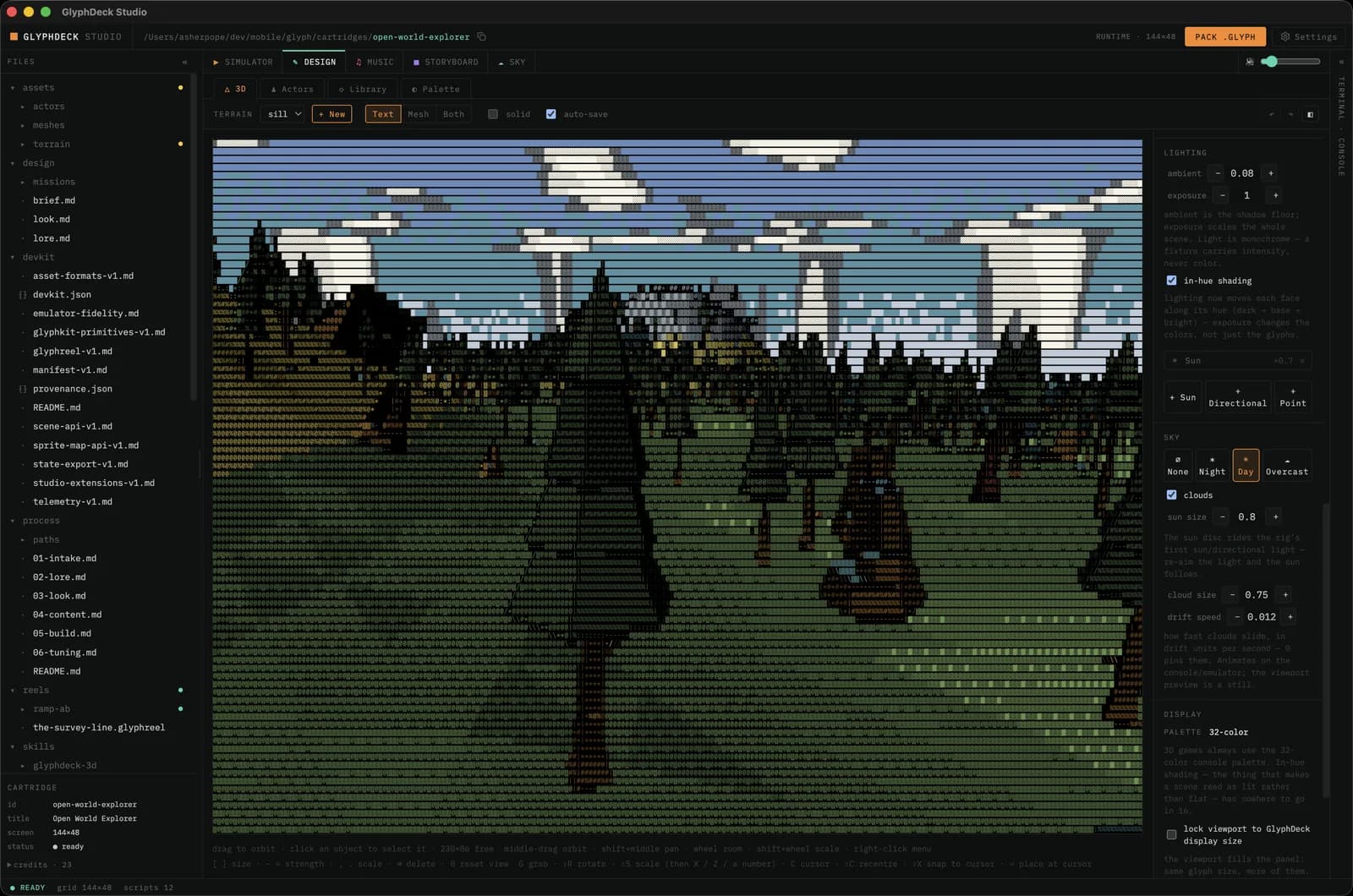Add a Directional light
The image size is (1353, 896).
1237,397
